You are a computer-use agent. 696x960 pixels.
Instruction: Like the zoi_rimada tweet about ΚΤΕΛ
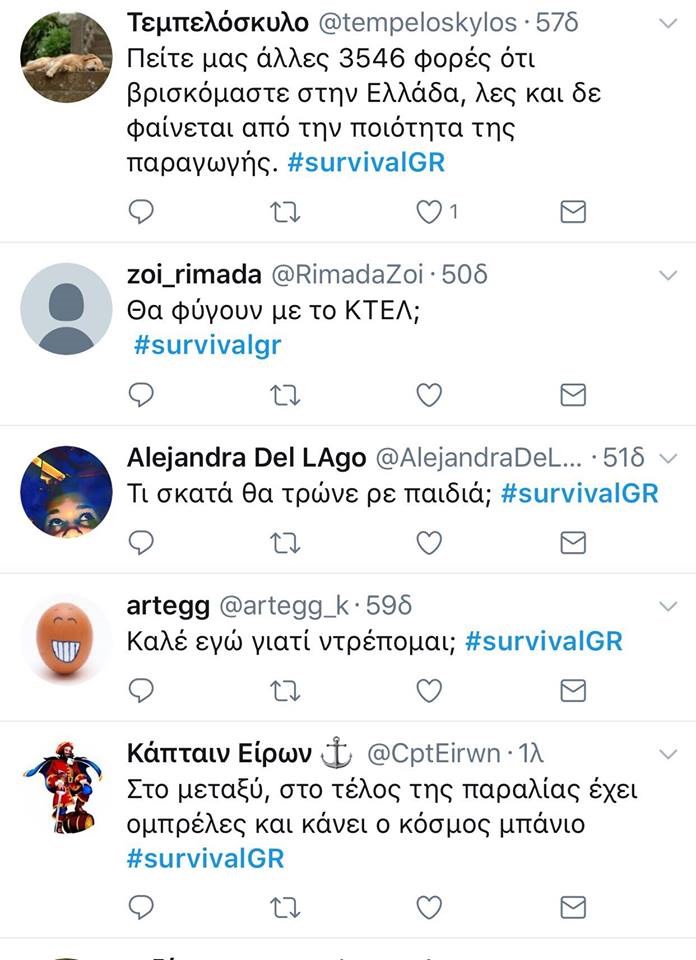click(429, 395)
